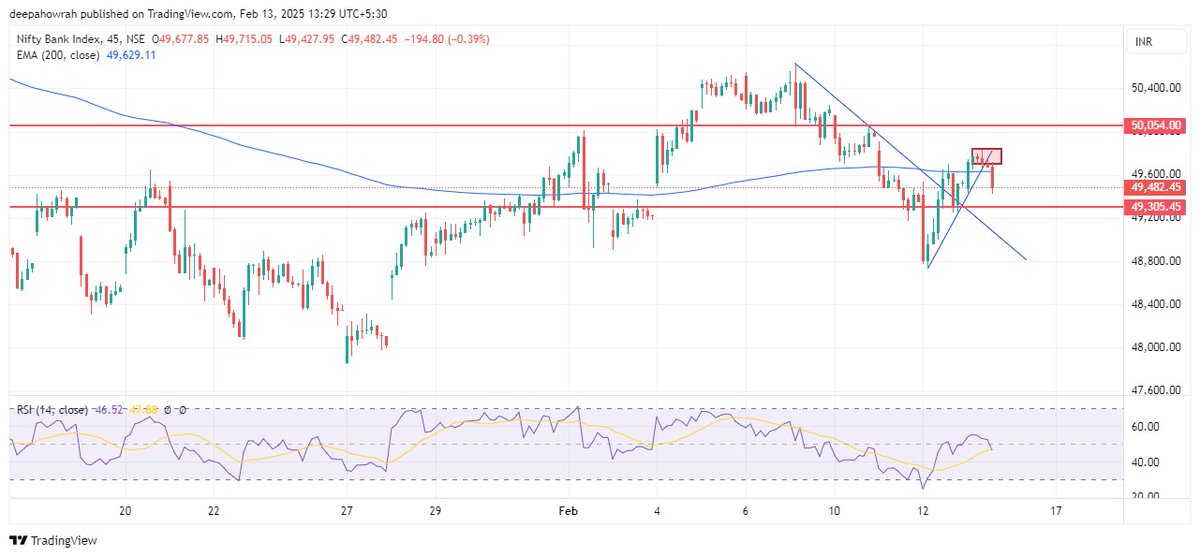
Task: Click the date axis label 17
Action: click(1056, 511)
